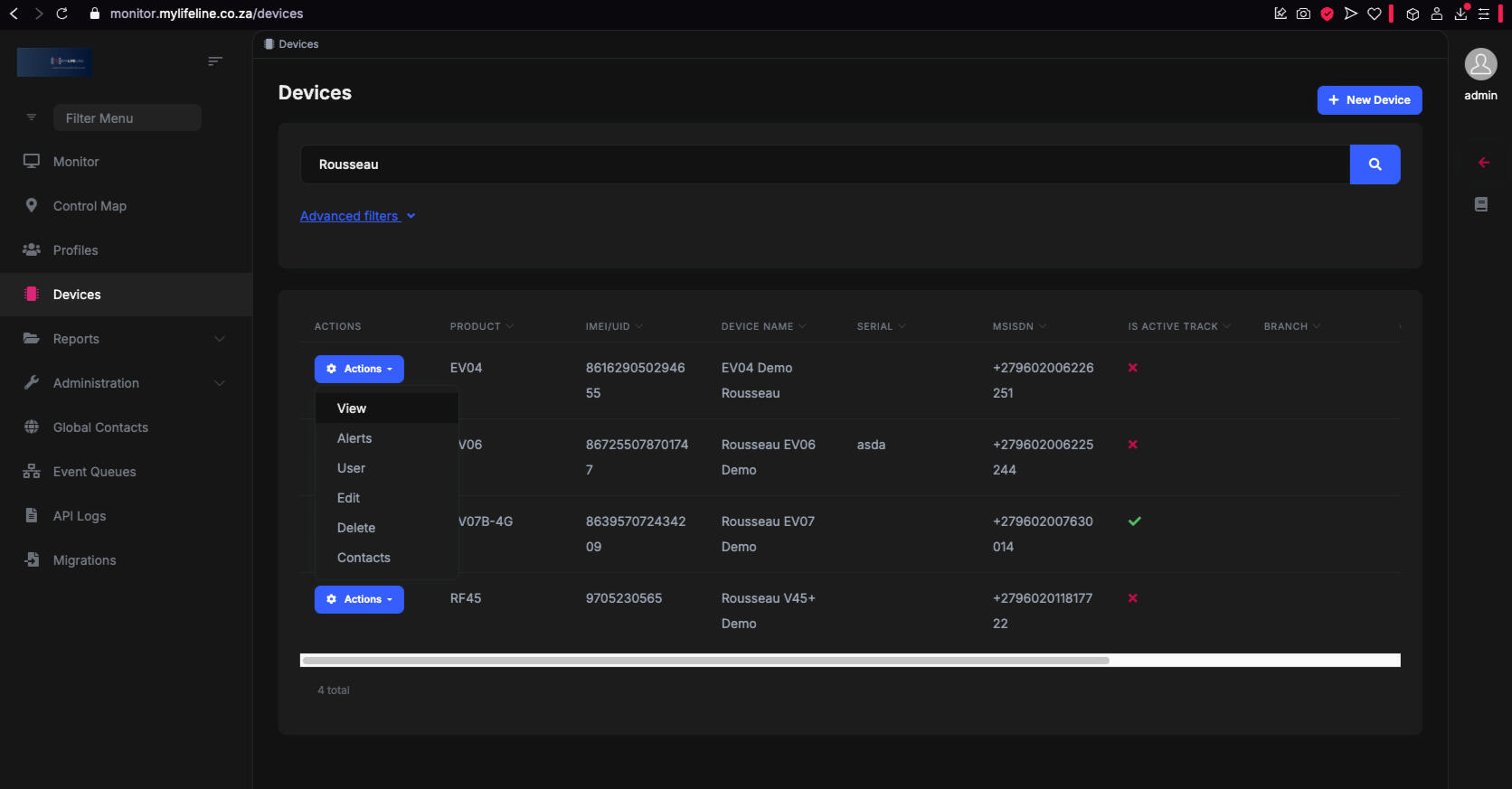Image resolution: width=1512 pixels, height=789 pixels.
Task: Click red X for RF45 active track
Action: 1132,598
